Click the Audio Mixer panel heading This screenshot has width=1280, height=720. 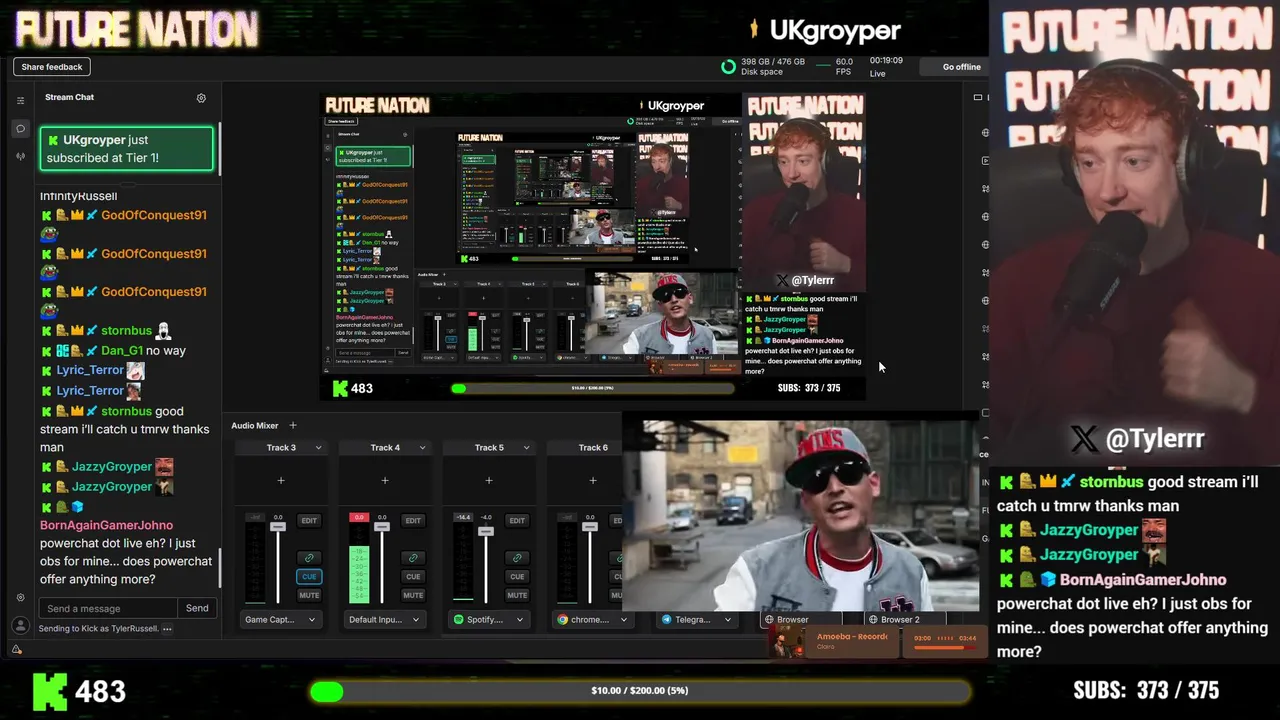(x=255, y=426)
